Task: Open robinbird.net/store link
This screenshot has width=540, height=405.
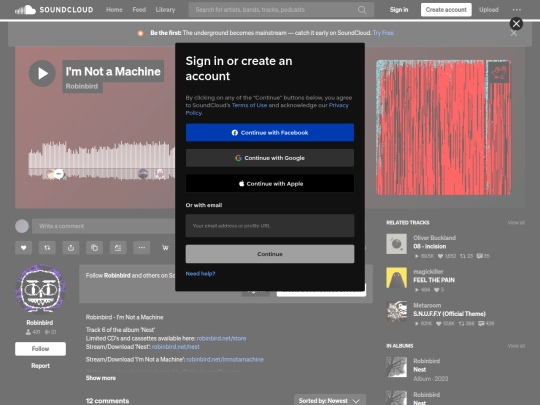Action: coord(221,339)
